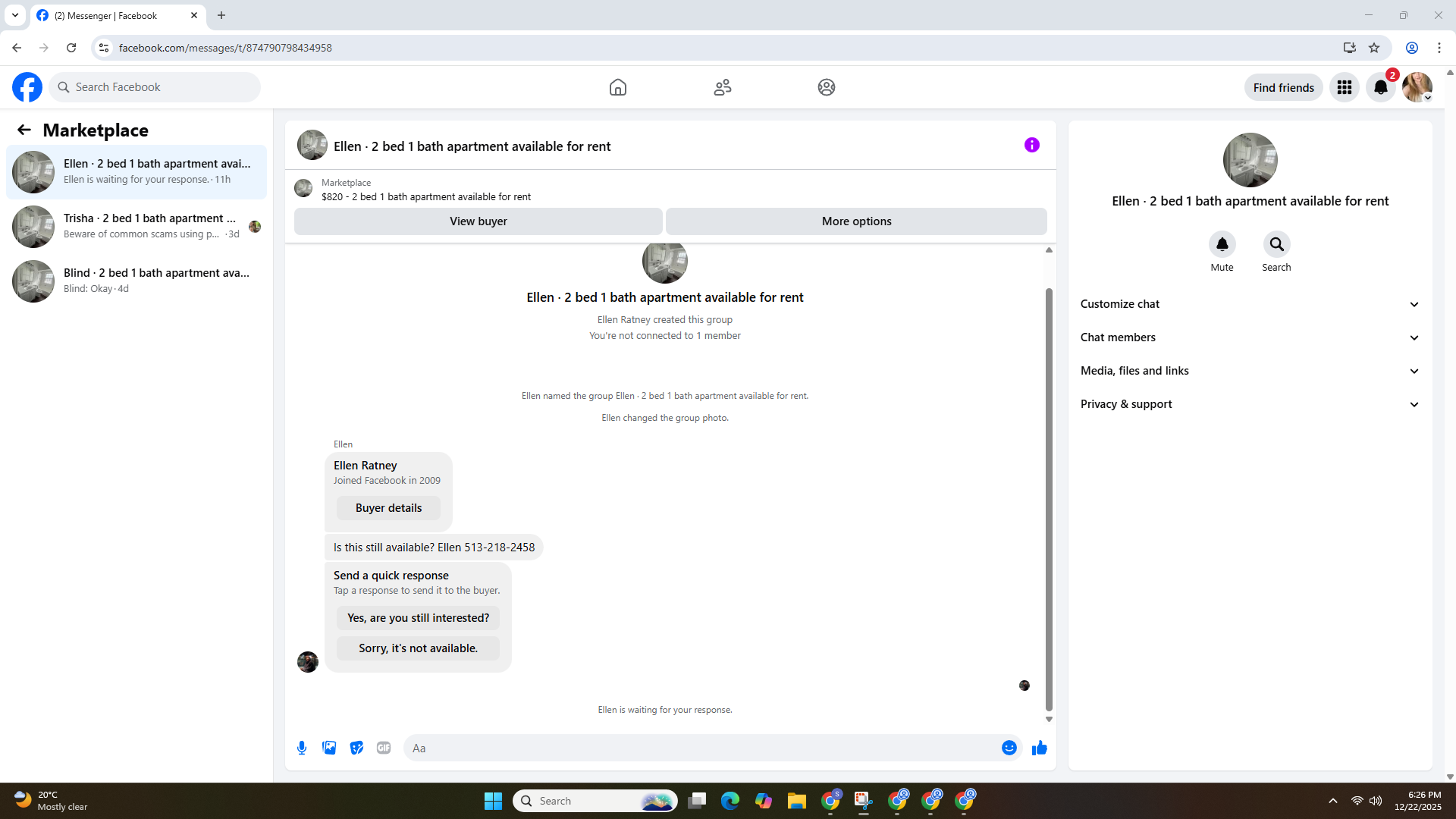Open Facebook notifications bell

pos(1380,87)
